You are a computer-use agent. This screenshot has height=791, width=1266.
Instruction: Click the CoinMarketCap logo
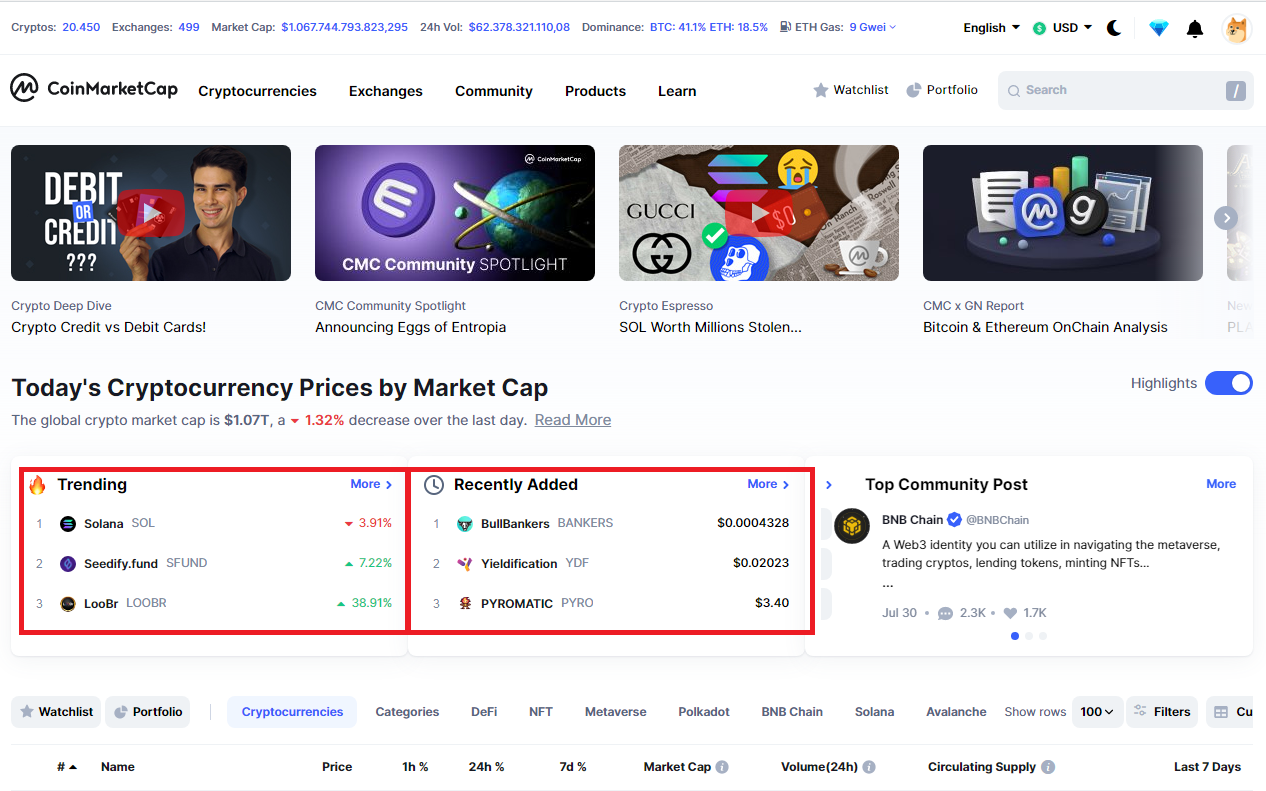pos(94,89)
